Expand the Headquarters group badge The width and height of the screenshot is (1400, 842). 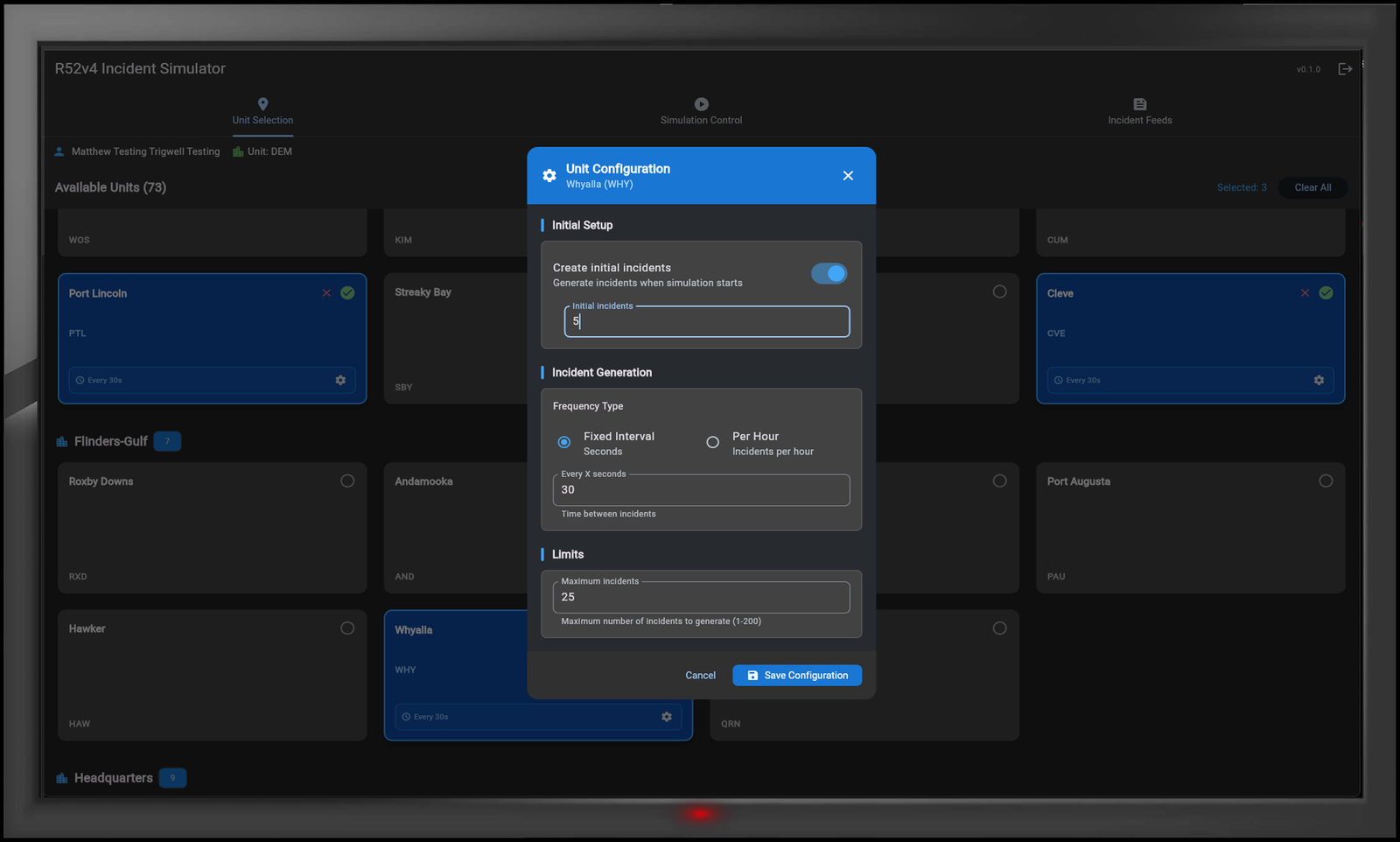coord(172,777)
